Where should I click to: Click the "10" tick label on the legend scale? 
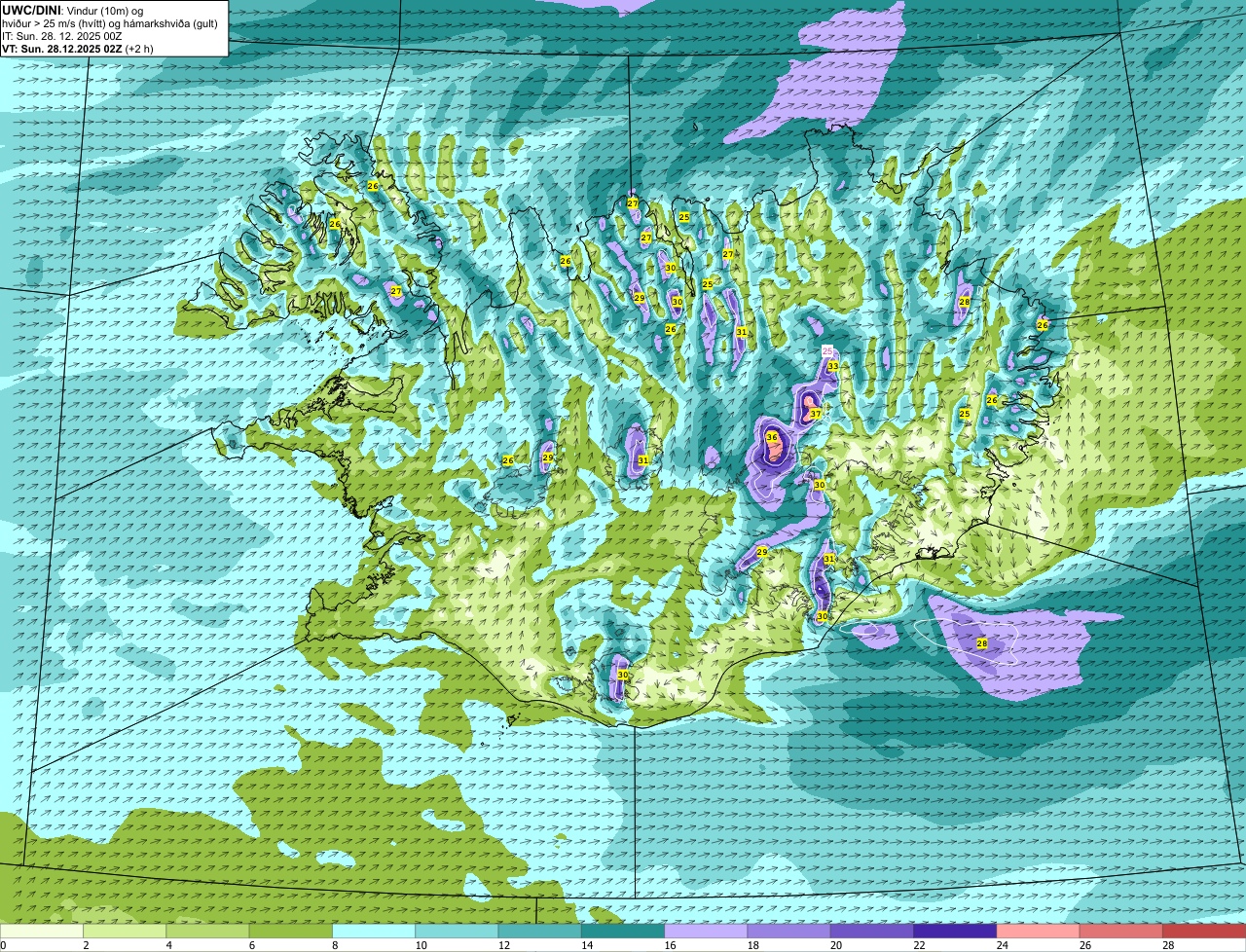pyautogui.click(x=421, y=945)
